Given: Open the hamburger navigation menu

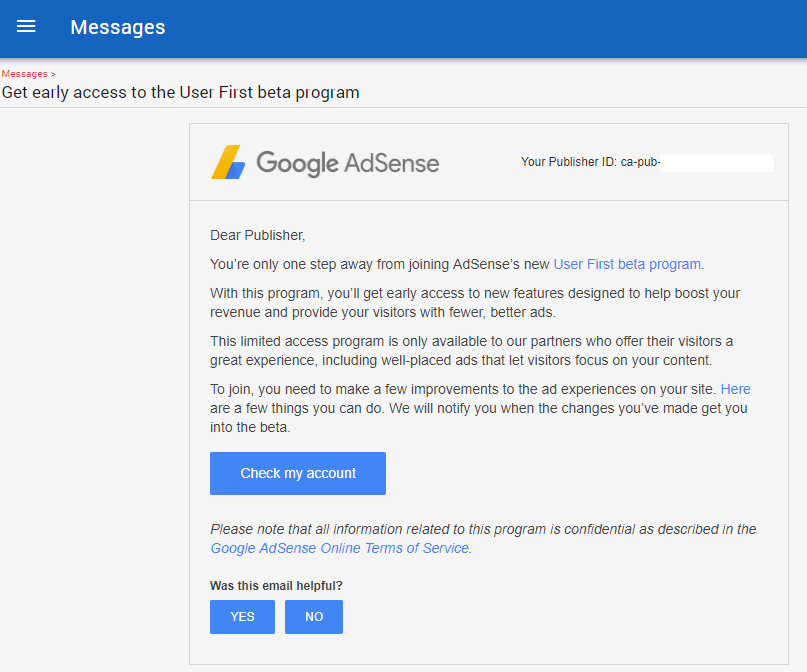Looking at the screenshot, I should pyautogui.click(x=26, y=27).
